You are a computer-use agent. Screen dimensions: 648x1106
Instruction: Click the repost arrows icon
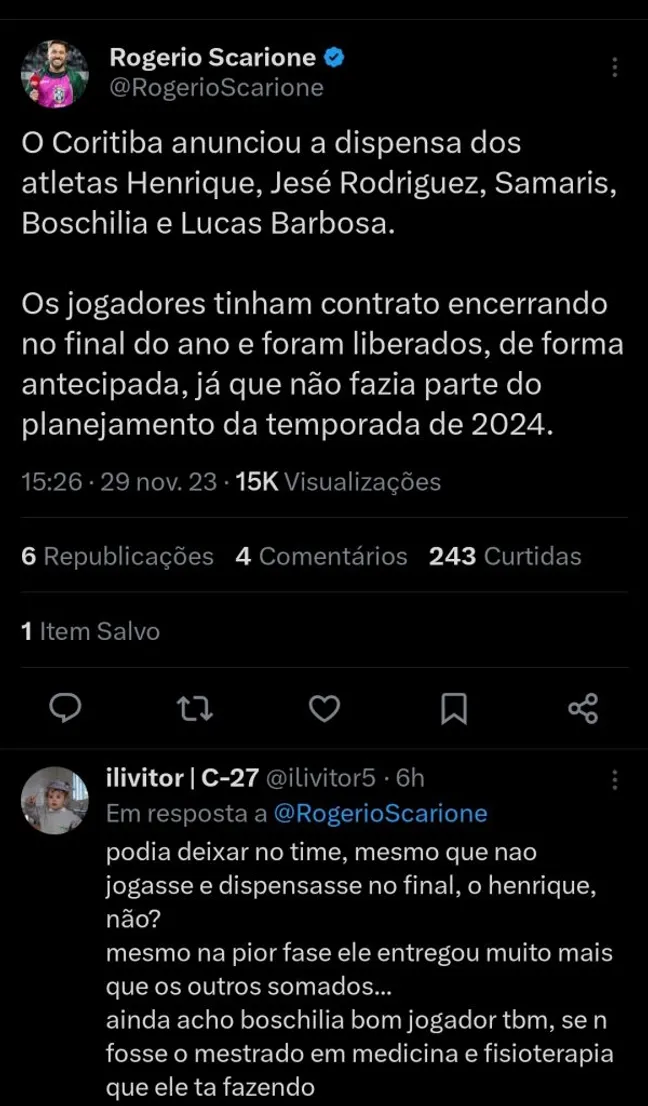[194, 709]
